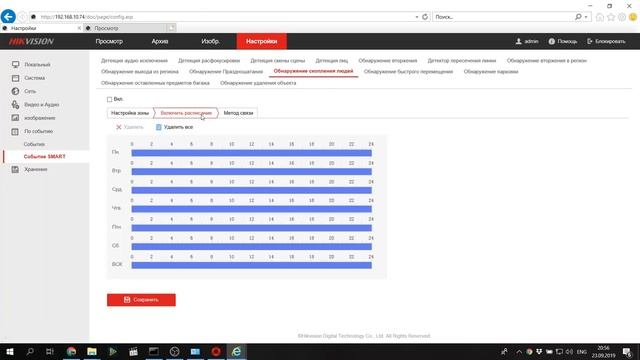Select the Defocus Detection tab

(209, 60)
